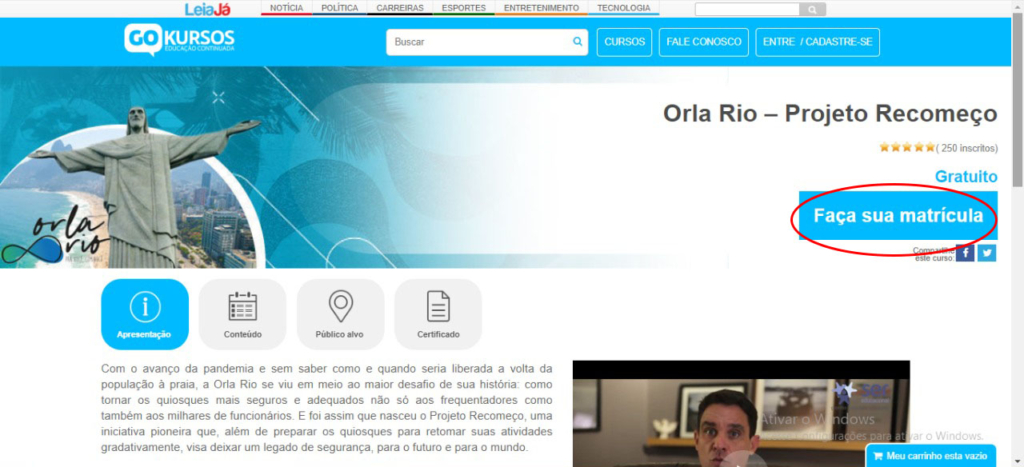Screen dimensions: 1024x467
Task: Go to the TECNOLOGIA section
Action: [624, 8]
